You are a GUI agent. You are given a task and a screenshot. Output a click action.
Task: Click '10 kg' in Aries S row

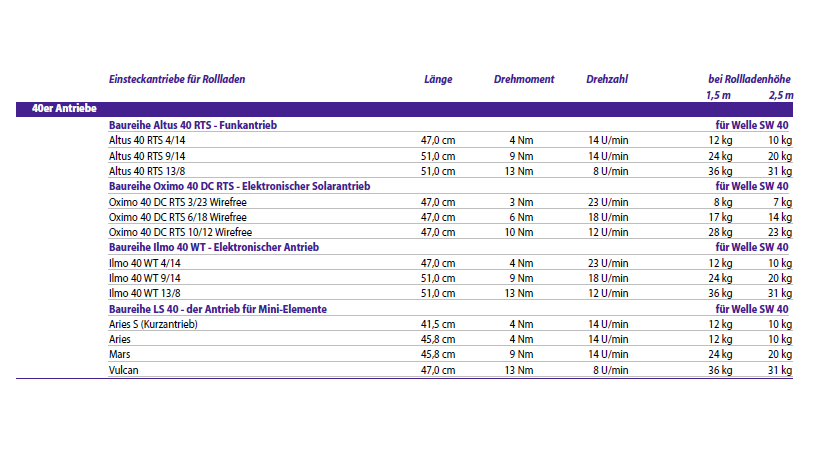pos(780,325)
